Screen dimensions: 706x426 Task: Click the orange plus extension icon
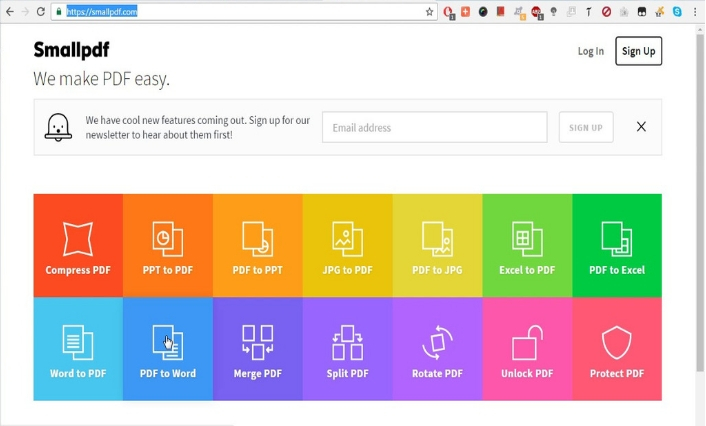coord(465,12)
